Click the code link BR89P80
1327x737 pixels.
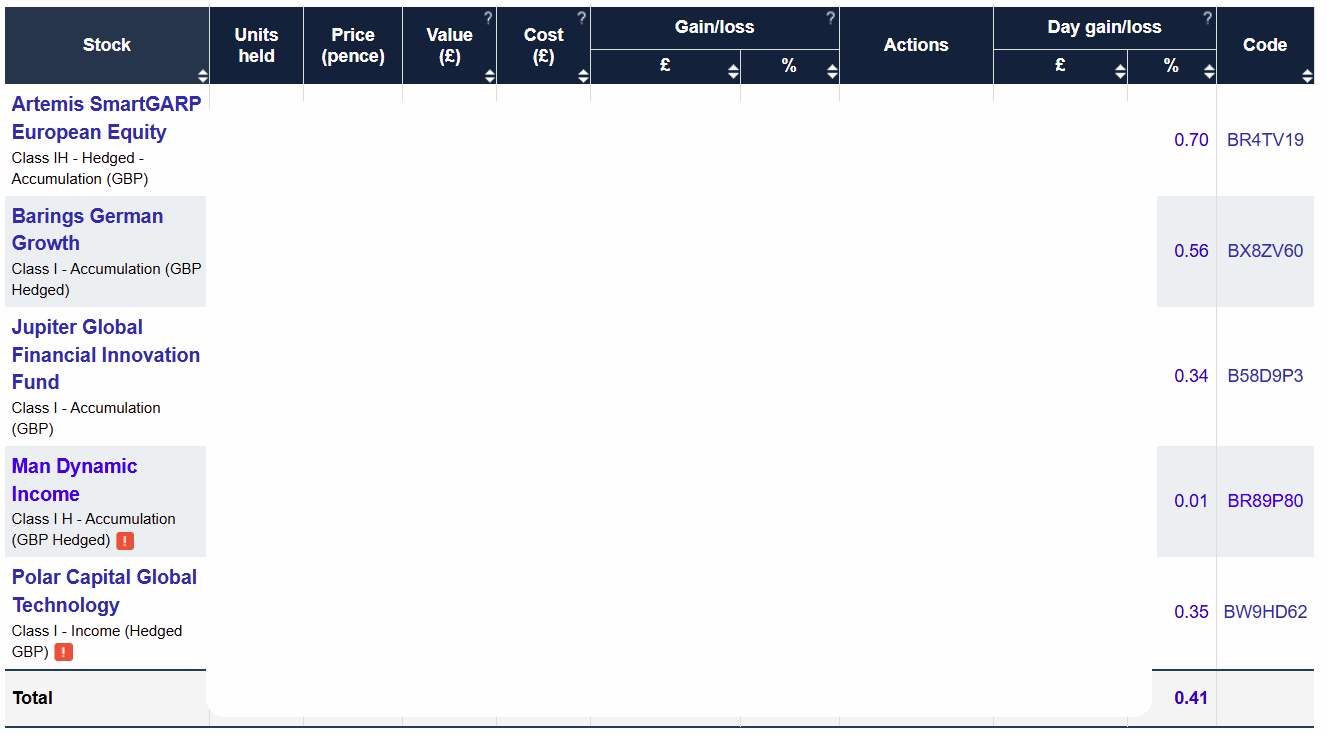click(x=1265, y=501)
